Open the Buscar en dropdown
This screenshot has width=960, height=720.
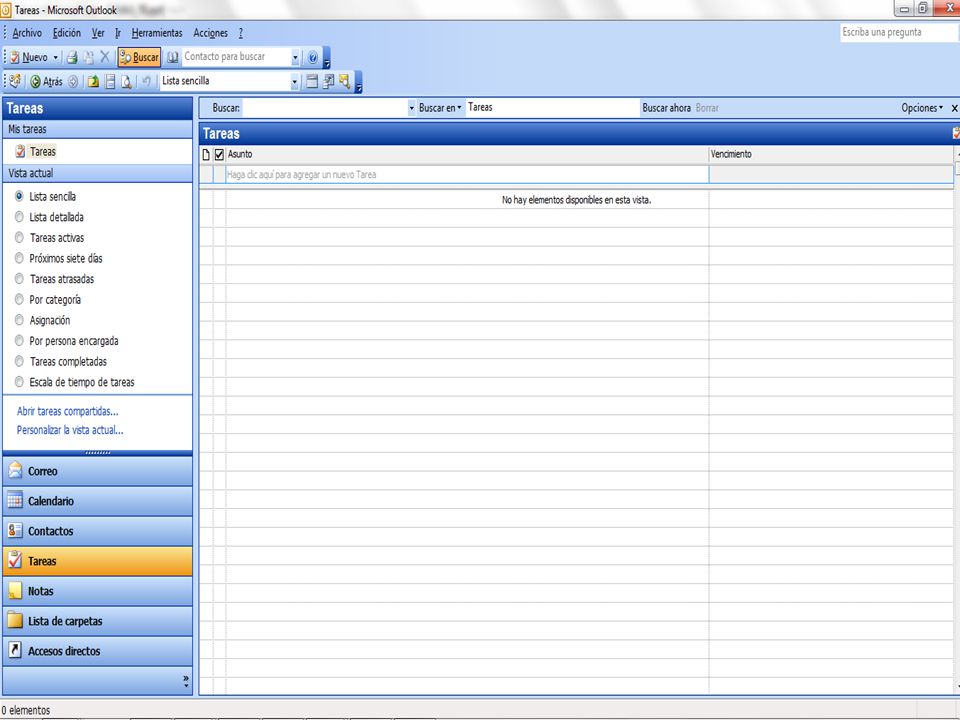click(440, 108)
